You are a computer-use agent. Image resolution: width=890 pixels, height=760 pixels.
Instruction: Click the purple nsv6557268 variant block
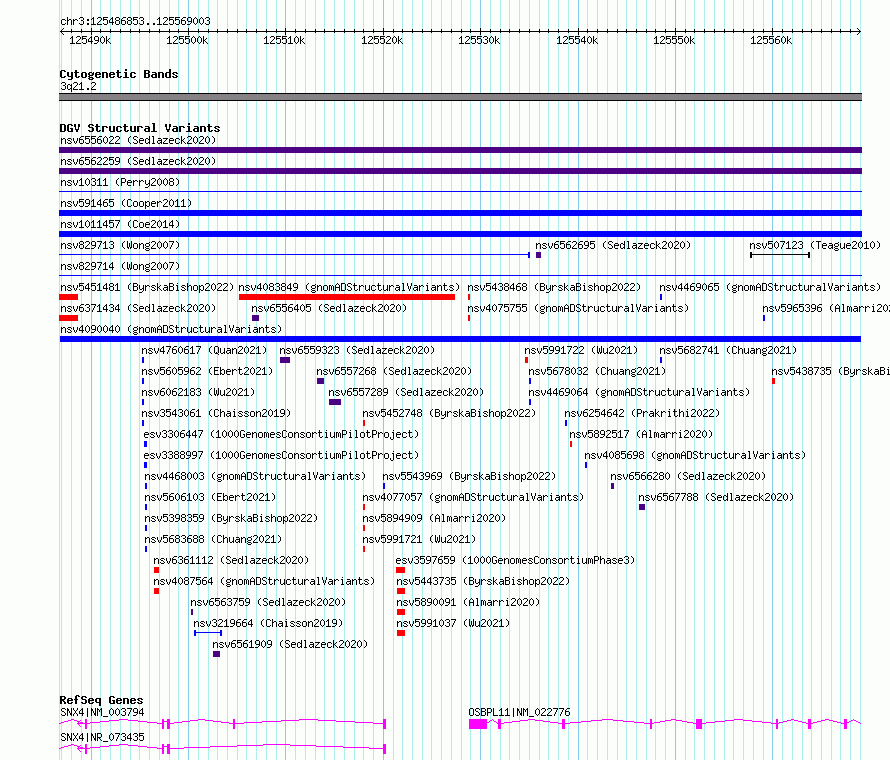click(321, 381)
